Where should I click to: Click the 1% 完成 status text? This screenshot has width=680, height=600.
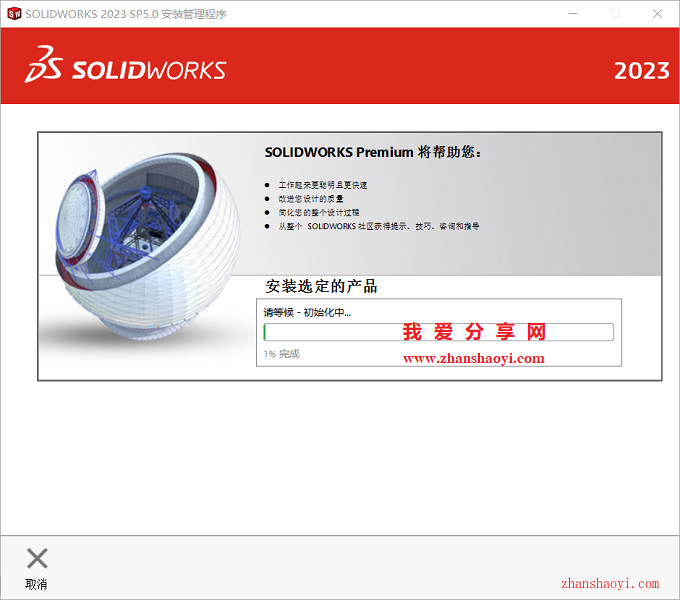coord(281,354)
